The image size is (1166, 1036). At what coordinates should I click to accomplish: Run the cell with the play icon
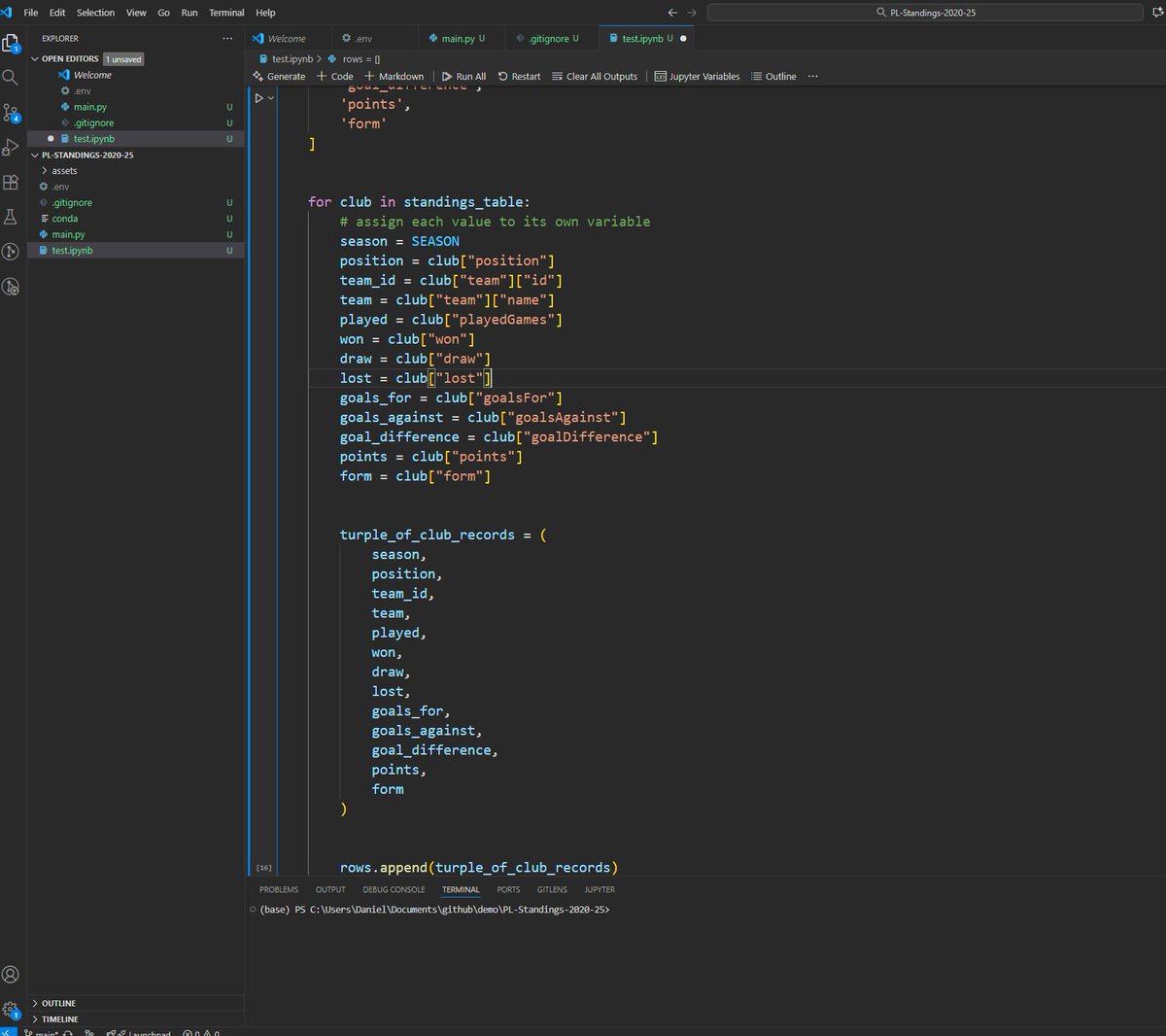pyautogui.click(x=258, y=98)
